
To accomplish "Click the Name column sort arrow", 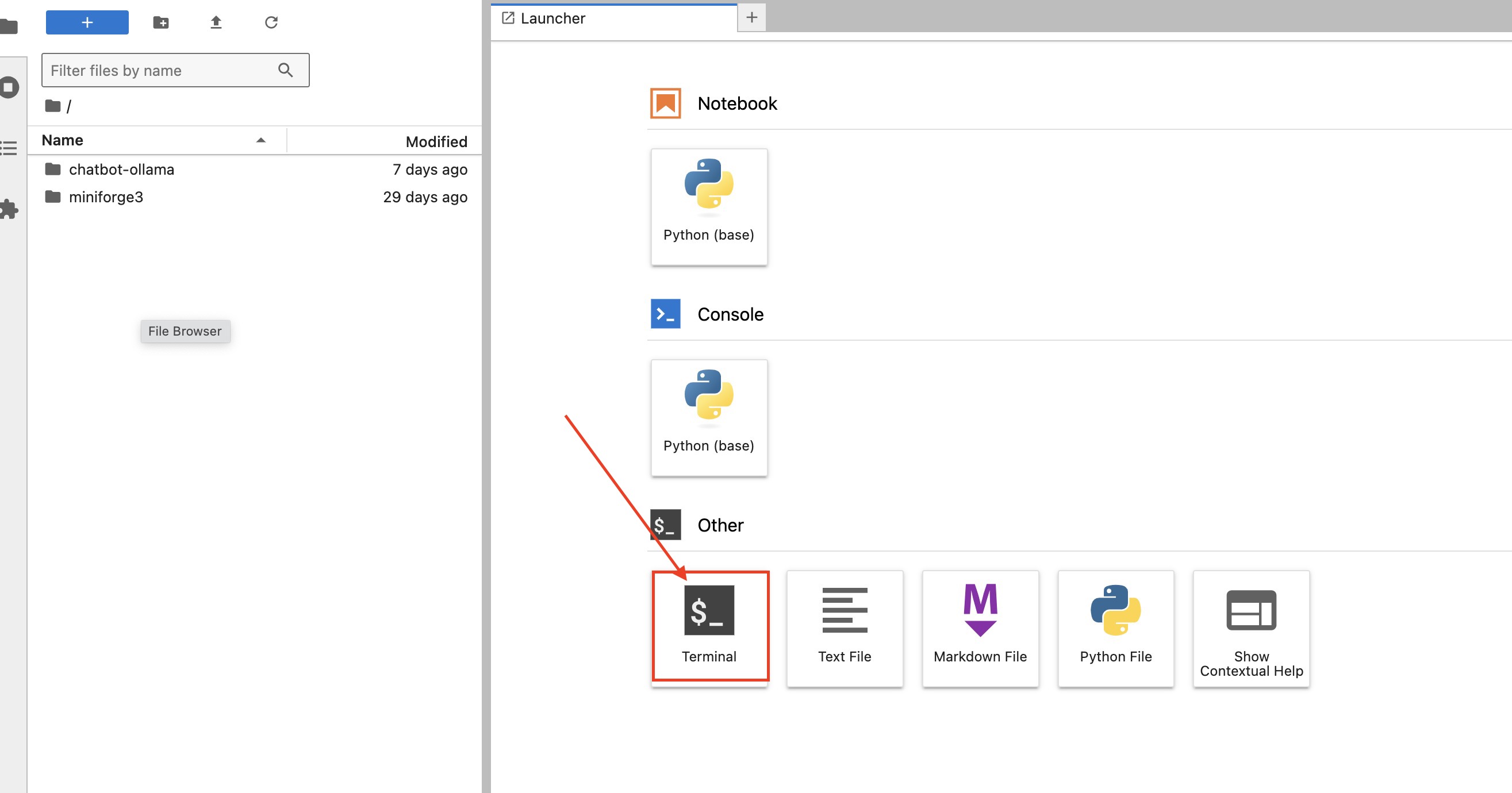I will click(x=261, y=140).
